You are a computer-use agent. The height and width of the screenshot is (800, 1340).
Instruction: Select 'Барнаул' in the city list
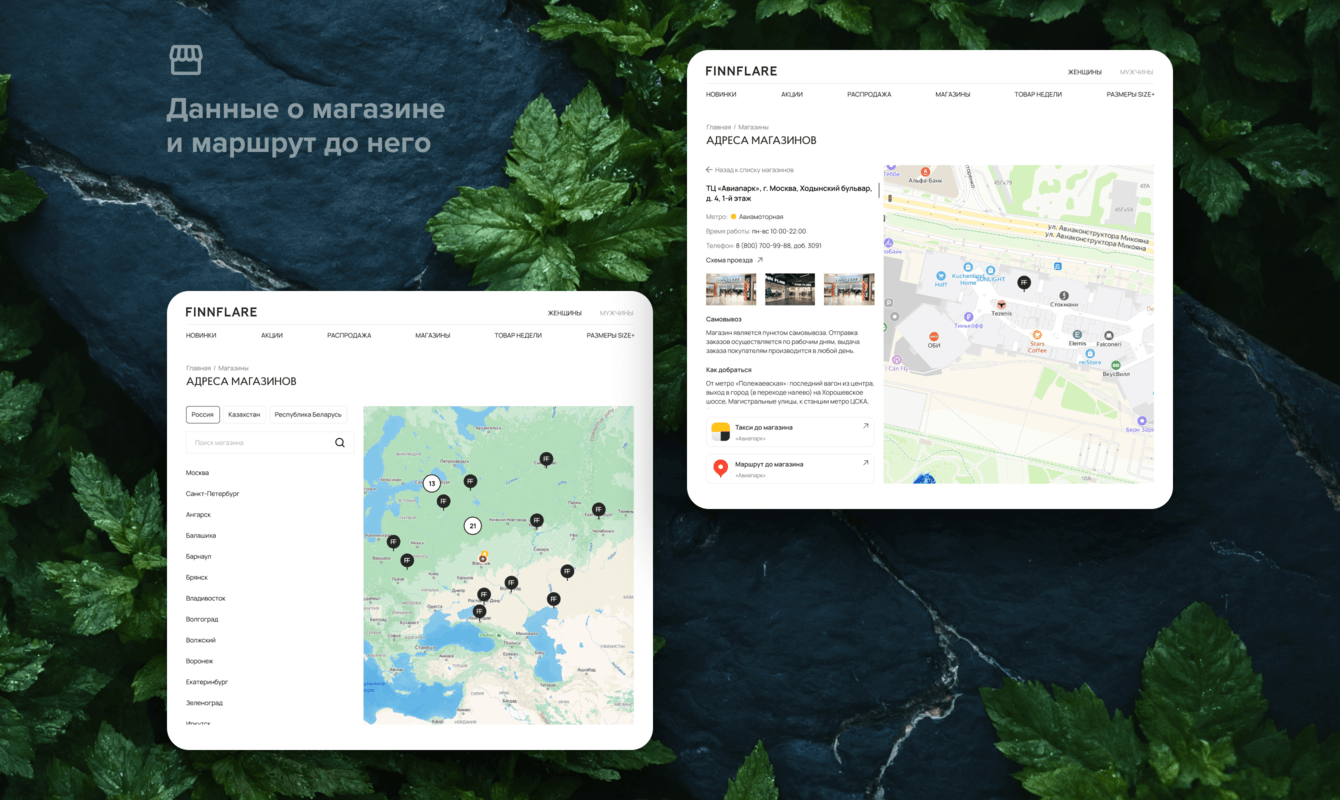click(x=199, y=557)
